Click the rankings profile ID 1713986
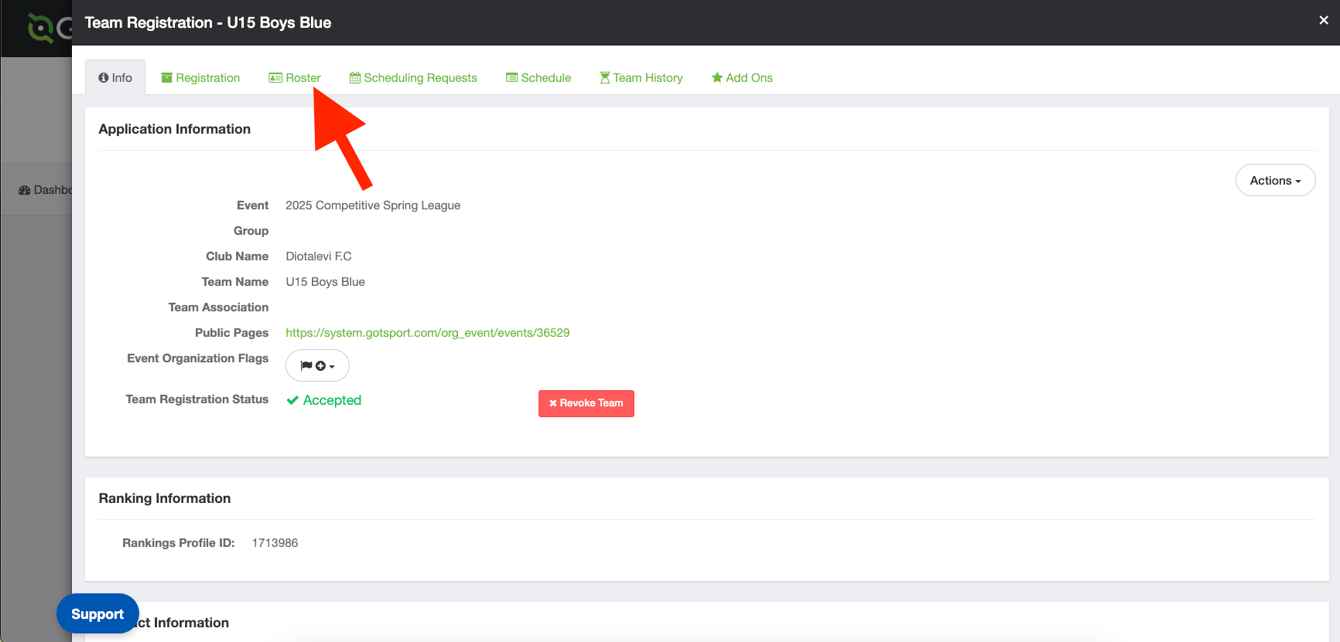Screen dimensions: 1340x642 (x=275, y=543)
